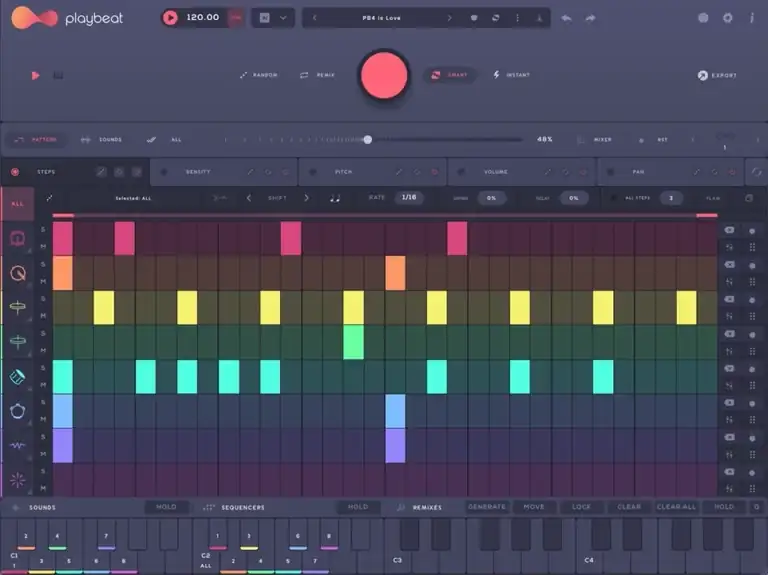Click the redo arrow icon

pos(590,18)
